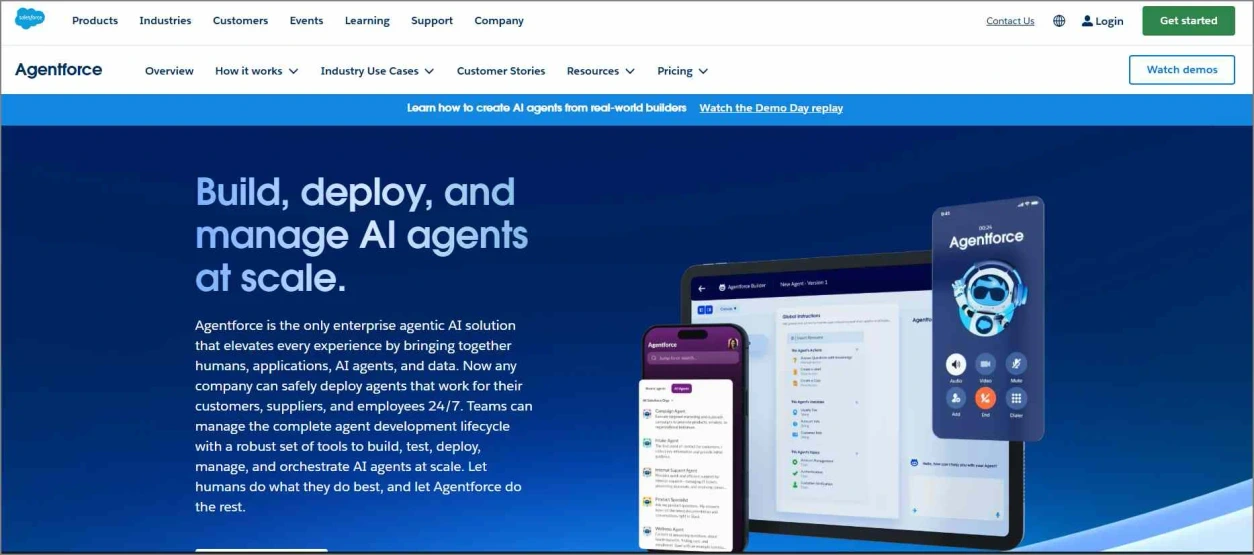Screen dimensions: 1254x555
Task: Click the 'Learn how to create AI agents' banner text
Action: (x=547, y=108)
